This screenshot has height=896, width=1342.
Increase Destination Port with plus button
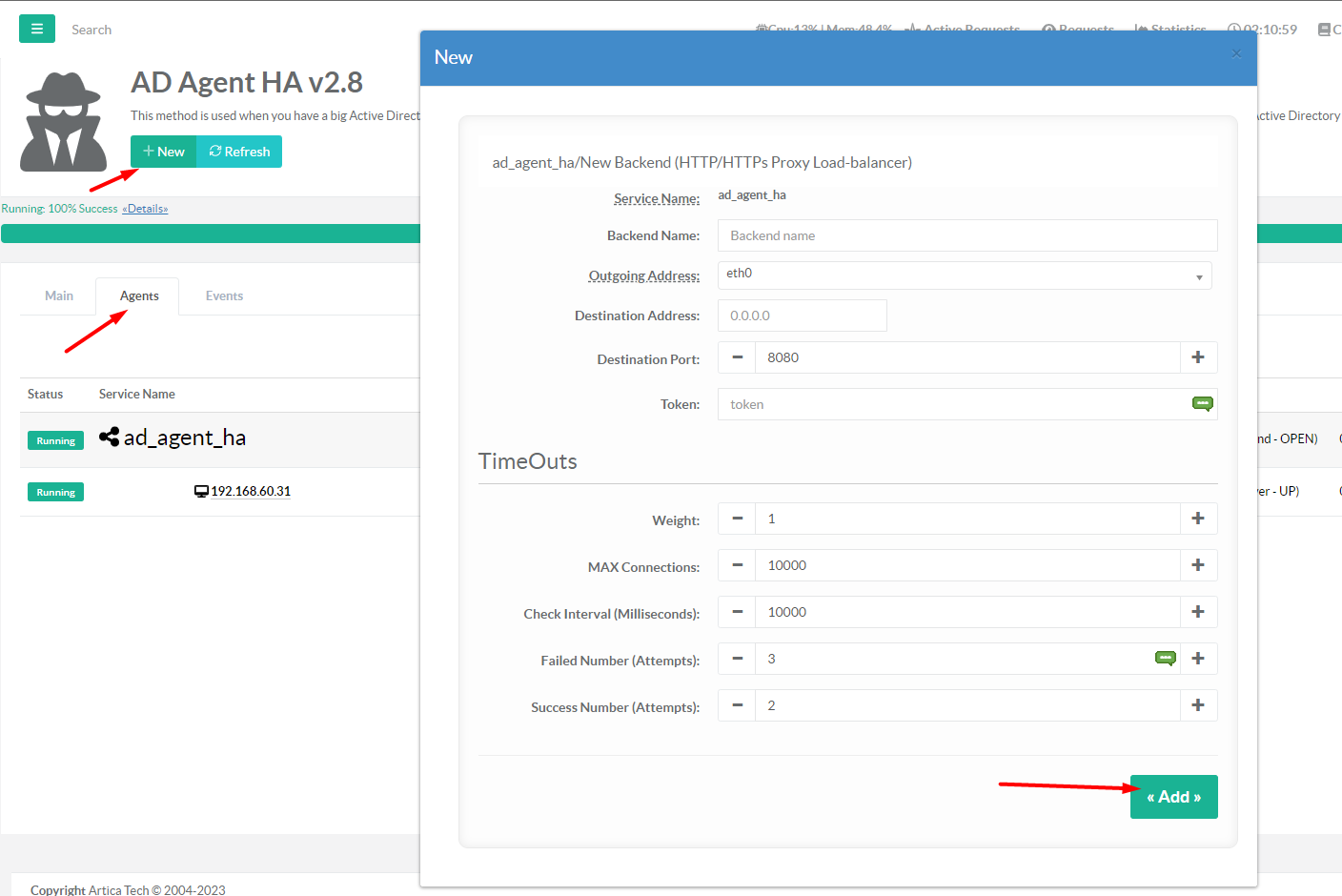[x=1198, y=357]
